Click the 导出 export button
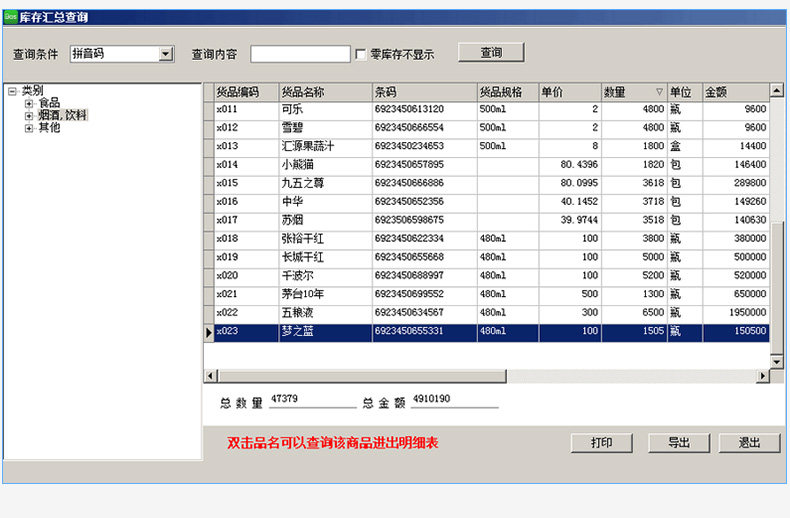Viewport: 790px width, 518px height. coord(679,443)
